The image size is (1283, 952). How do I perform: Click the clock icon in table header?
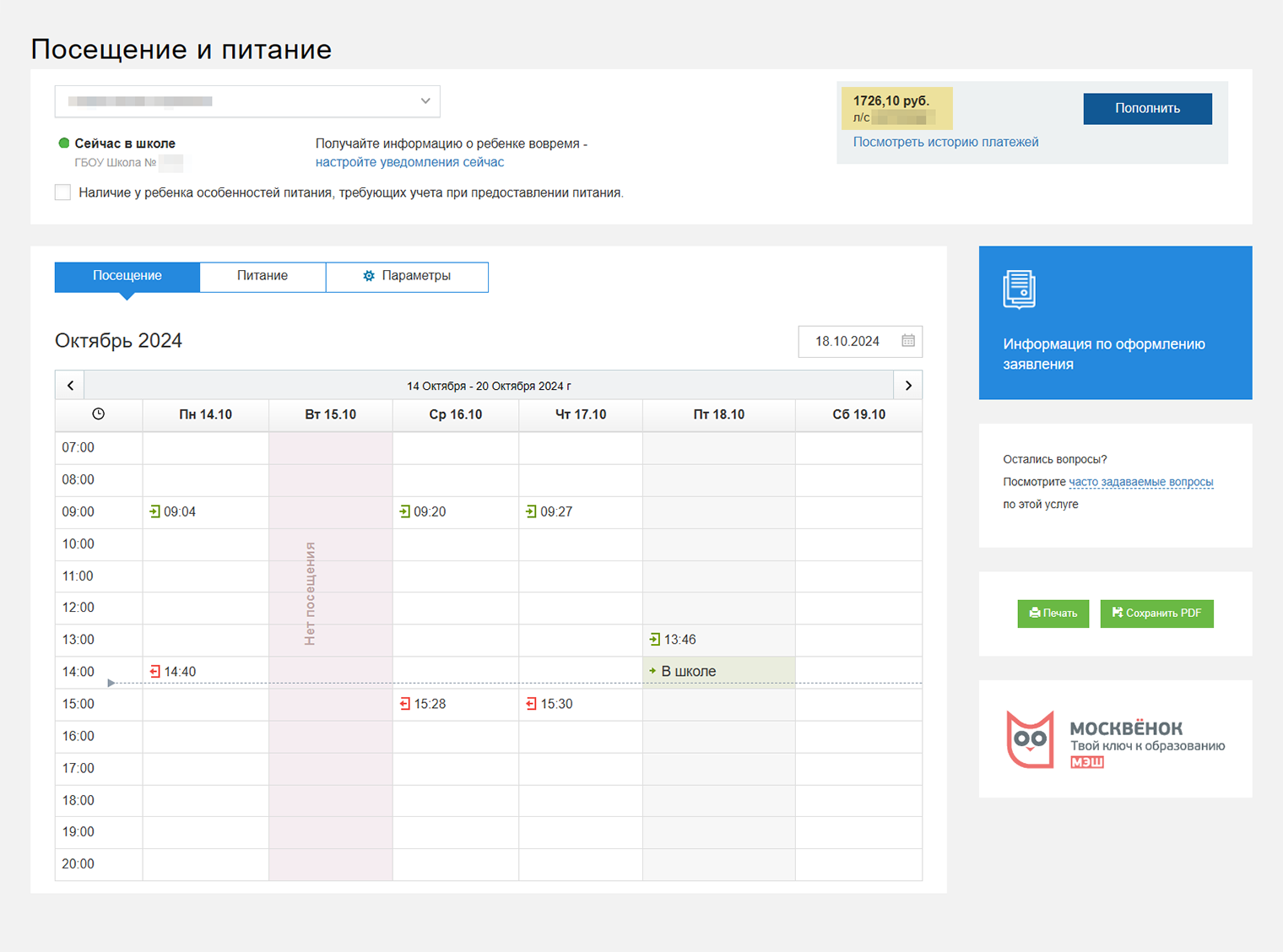pos(99,414)
